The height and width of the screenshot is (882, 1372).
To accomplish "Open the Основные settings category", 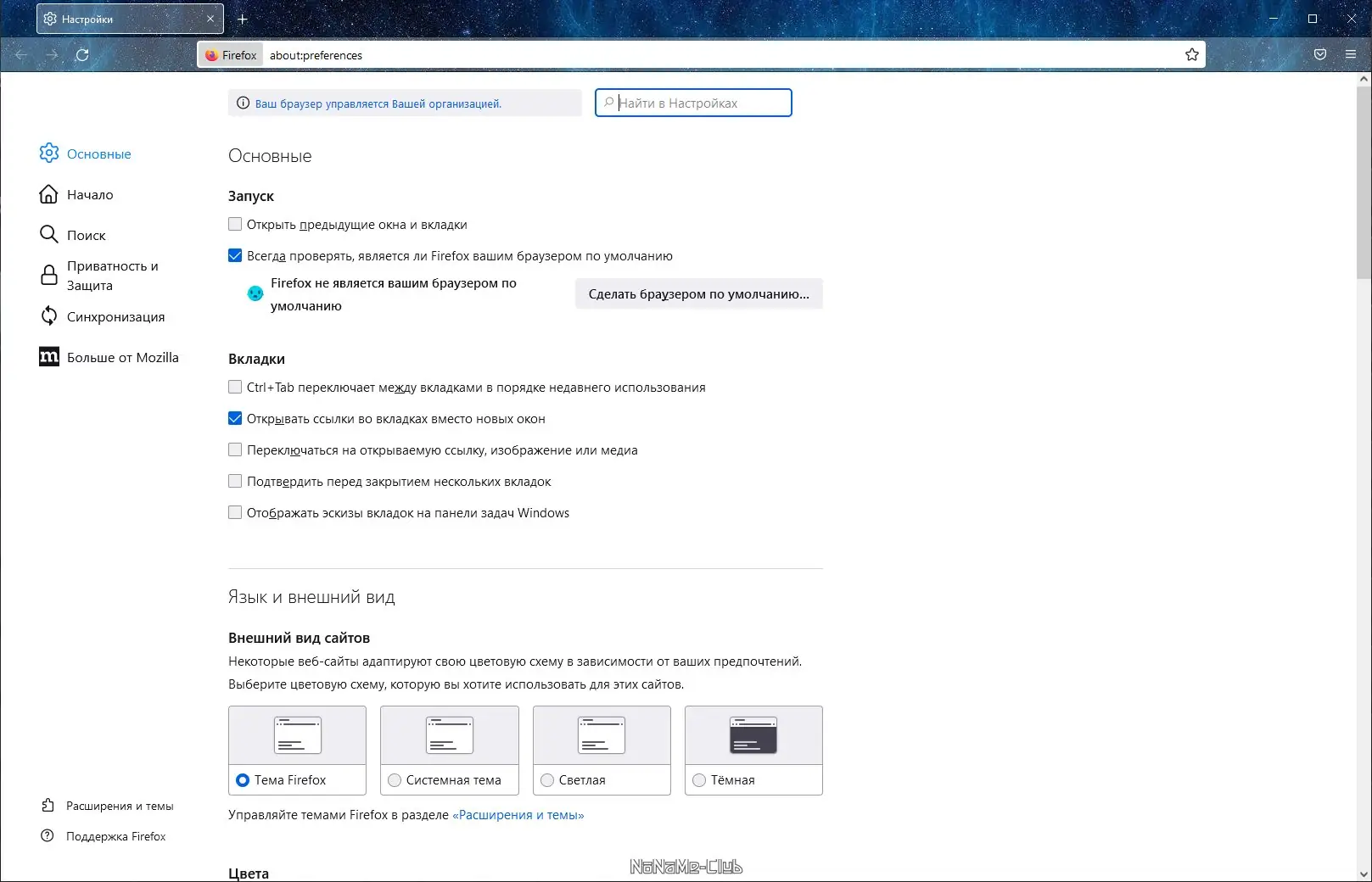I will (99, 154).
